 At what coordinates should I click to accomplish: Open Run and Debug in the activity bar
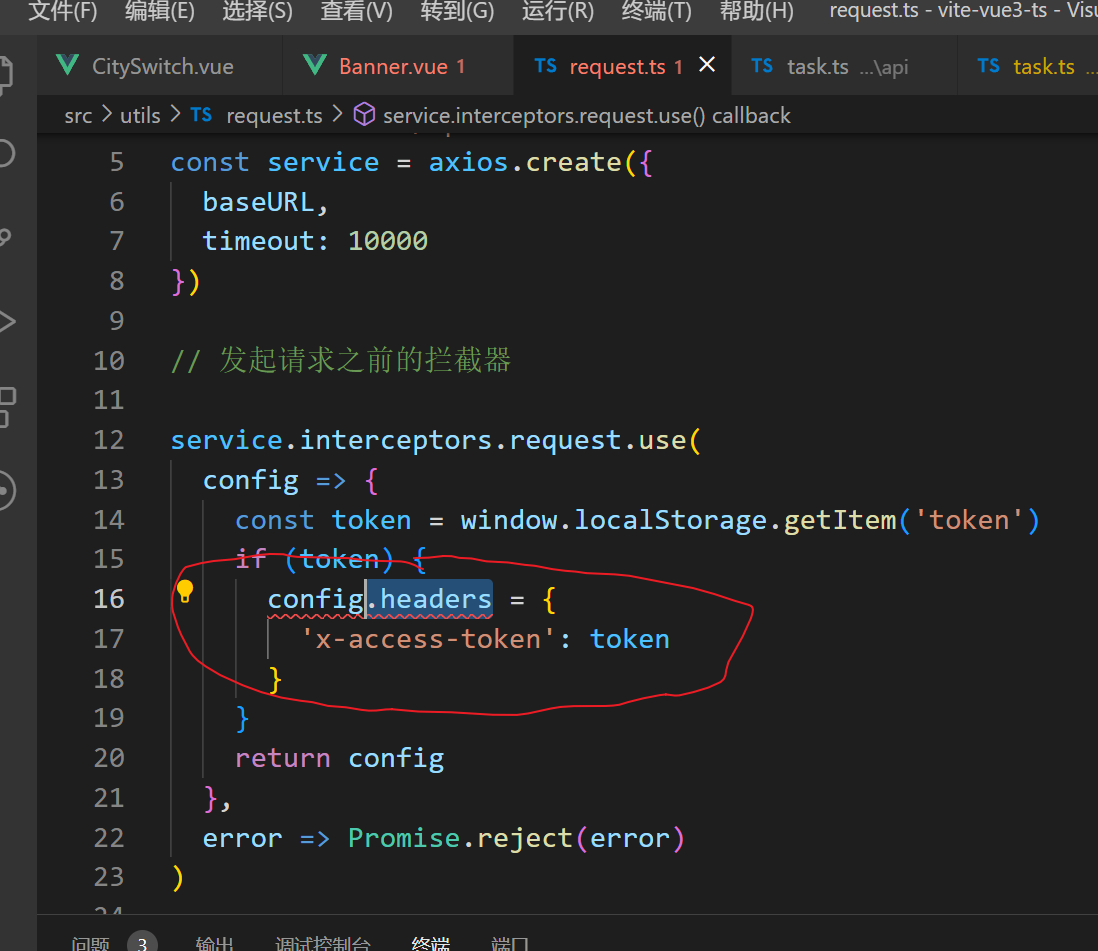click(x=6, y=321)
